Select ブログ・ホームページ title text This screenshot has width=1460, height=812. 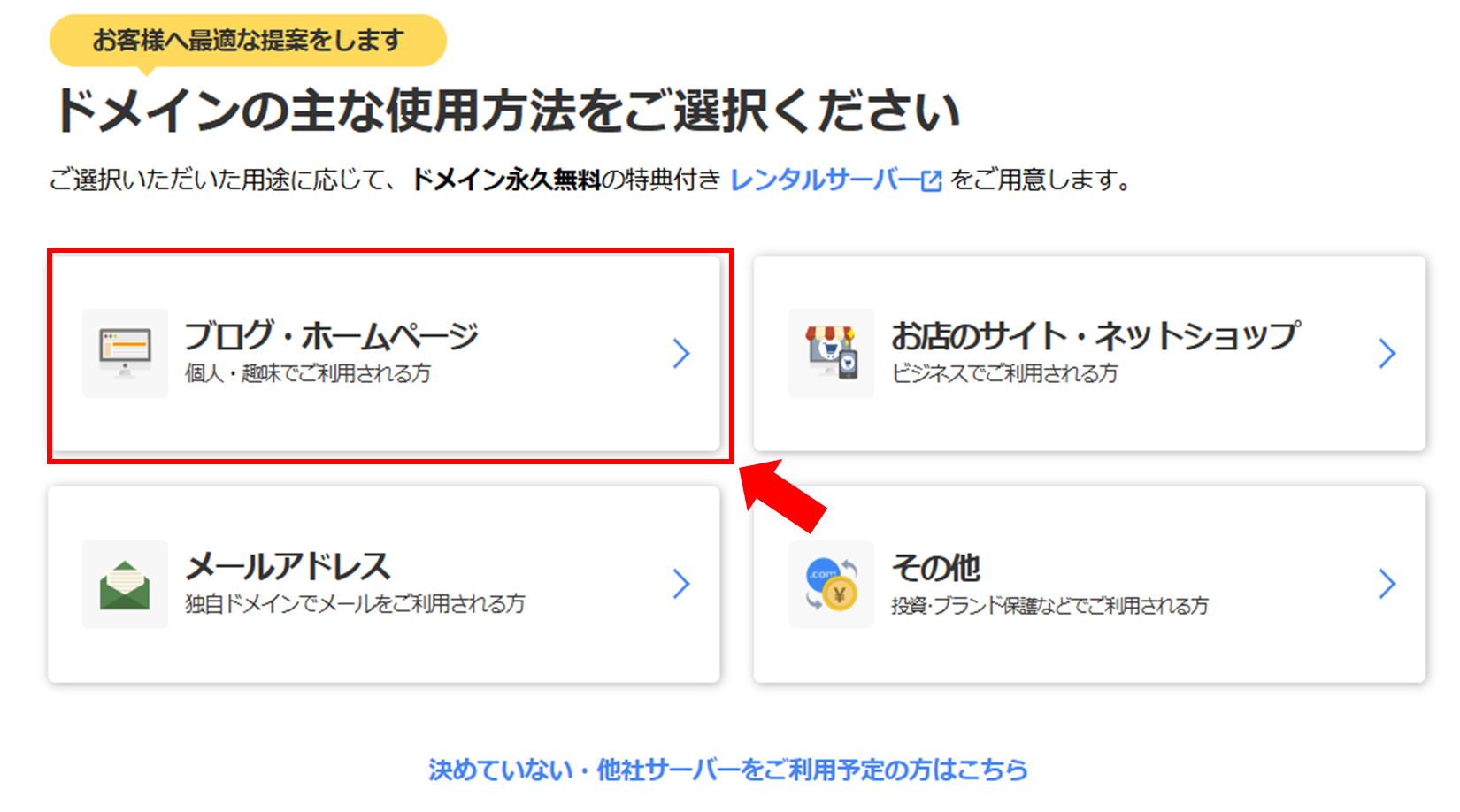pos(332,336)
